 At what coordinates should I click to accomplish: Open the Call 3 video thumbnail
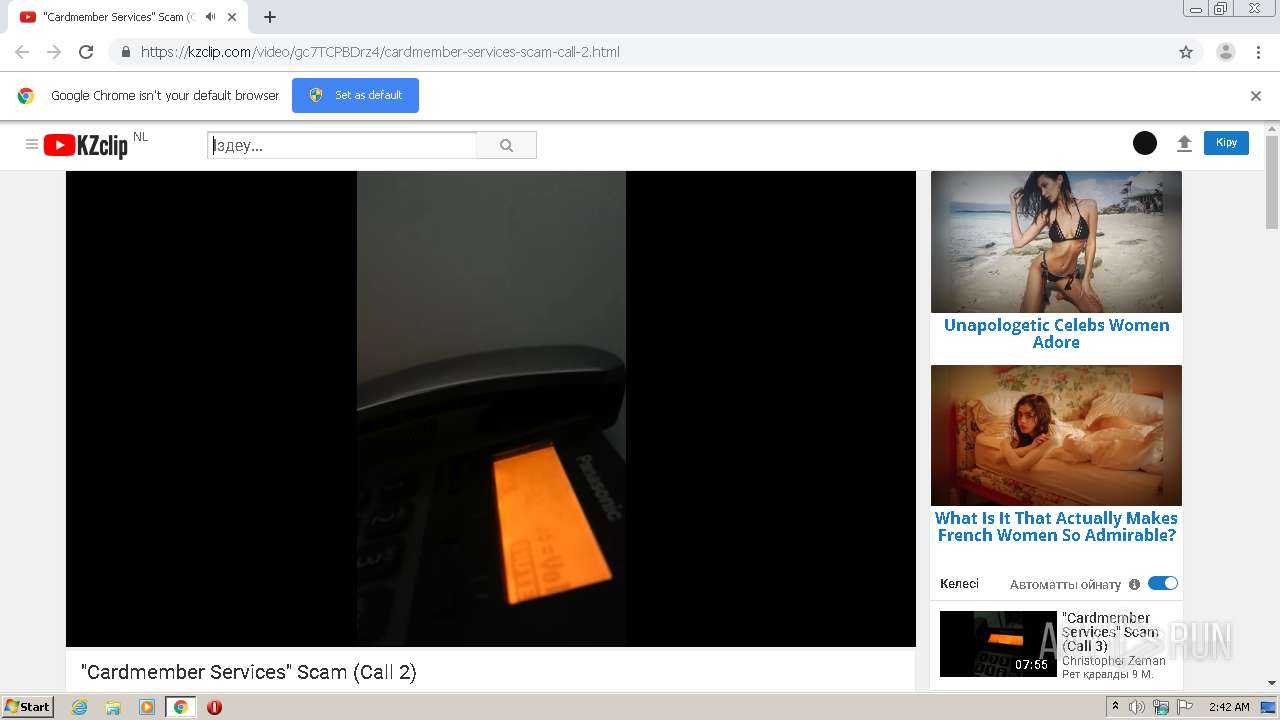click(998, 644)
